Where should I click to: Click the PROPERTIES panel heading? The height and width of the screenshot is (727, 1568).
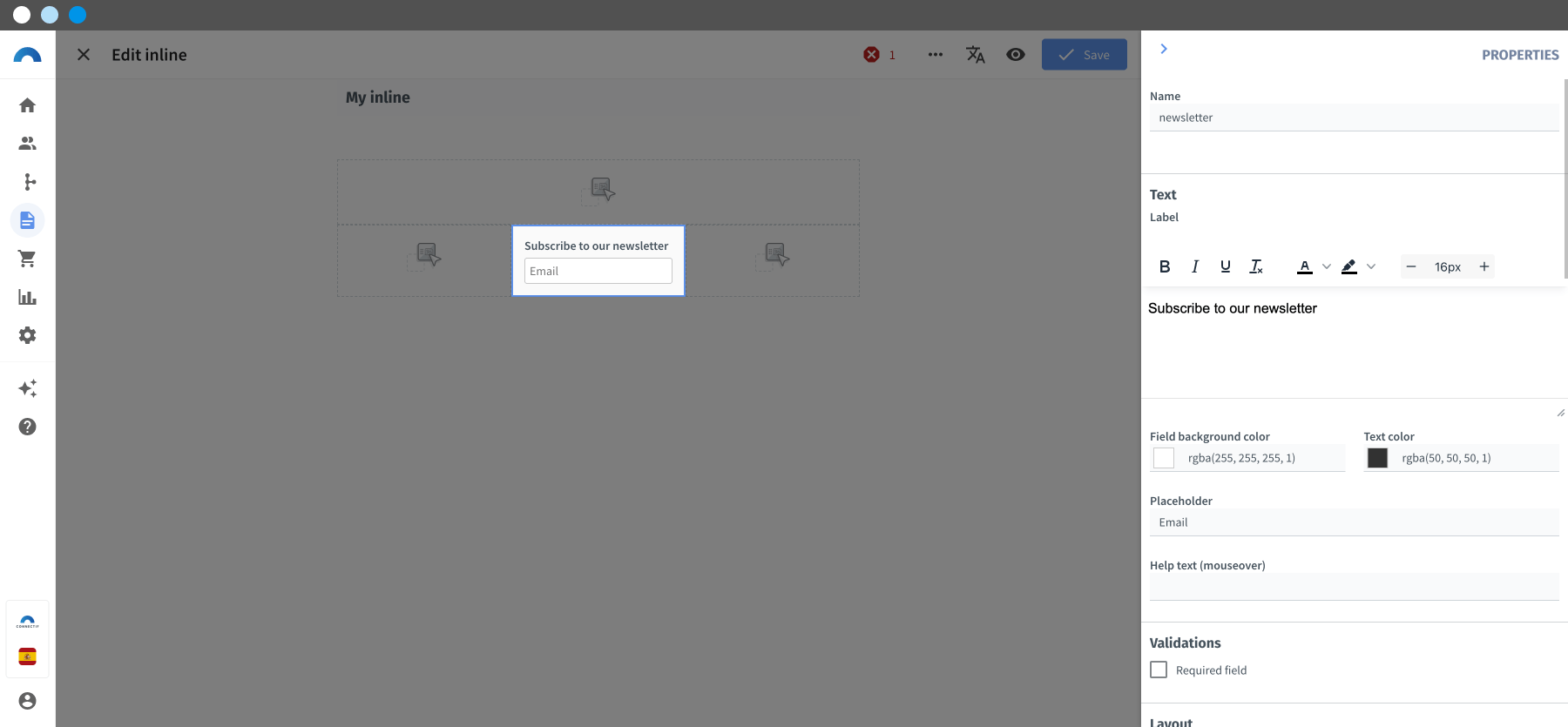click(1520, 55)
